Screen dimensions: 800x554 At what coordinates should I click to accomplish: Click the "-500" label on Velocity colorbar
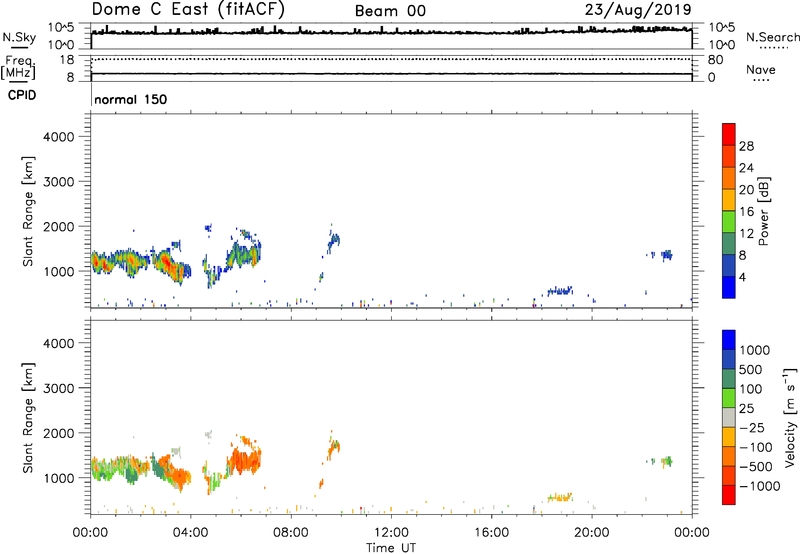[756, 466]
